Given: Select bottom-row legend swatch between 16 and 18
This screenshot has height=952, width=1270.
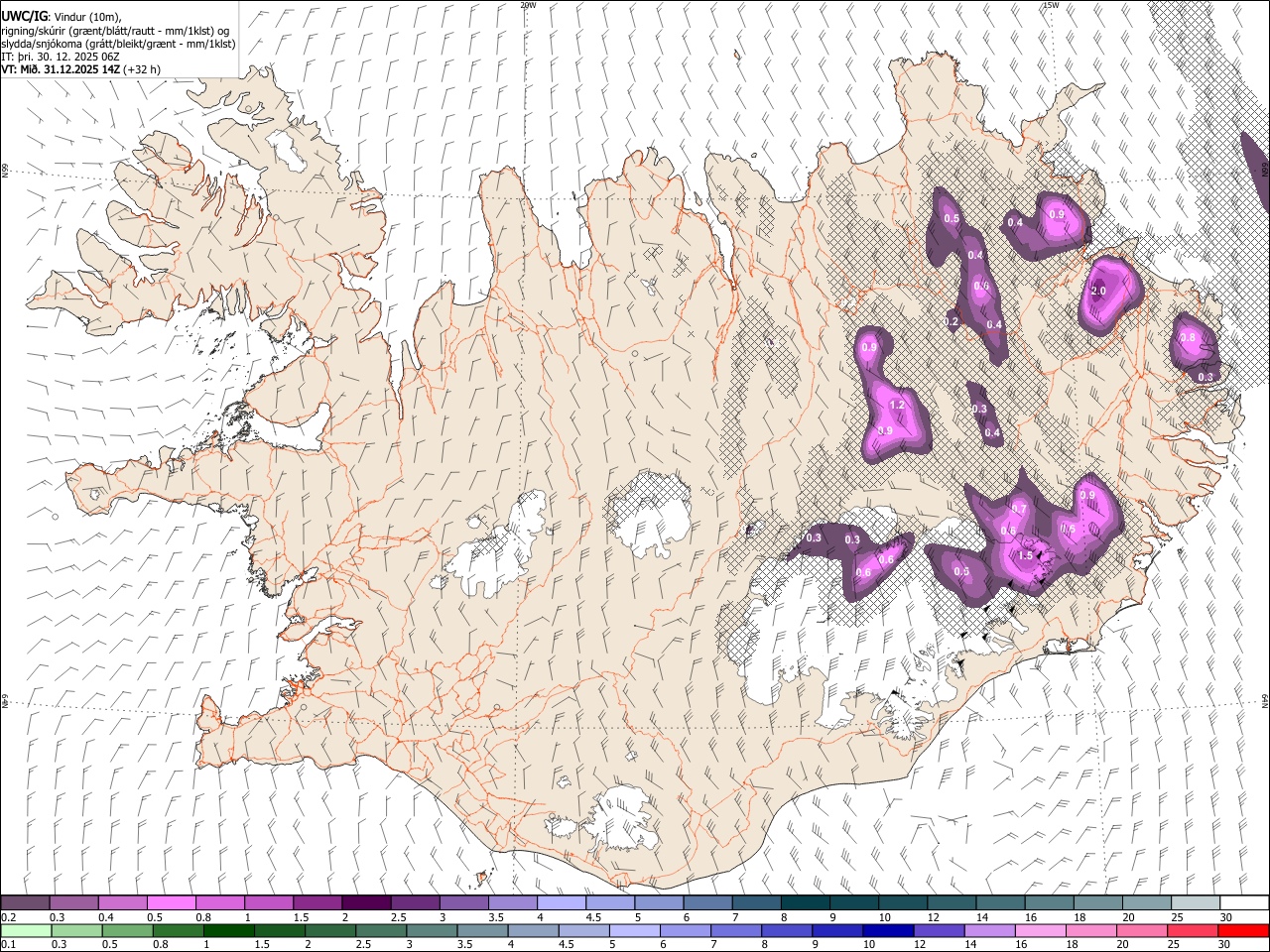Looking at the screenshot, I should (1042, 931).
